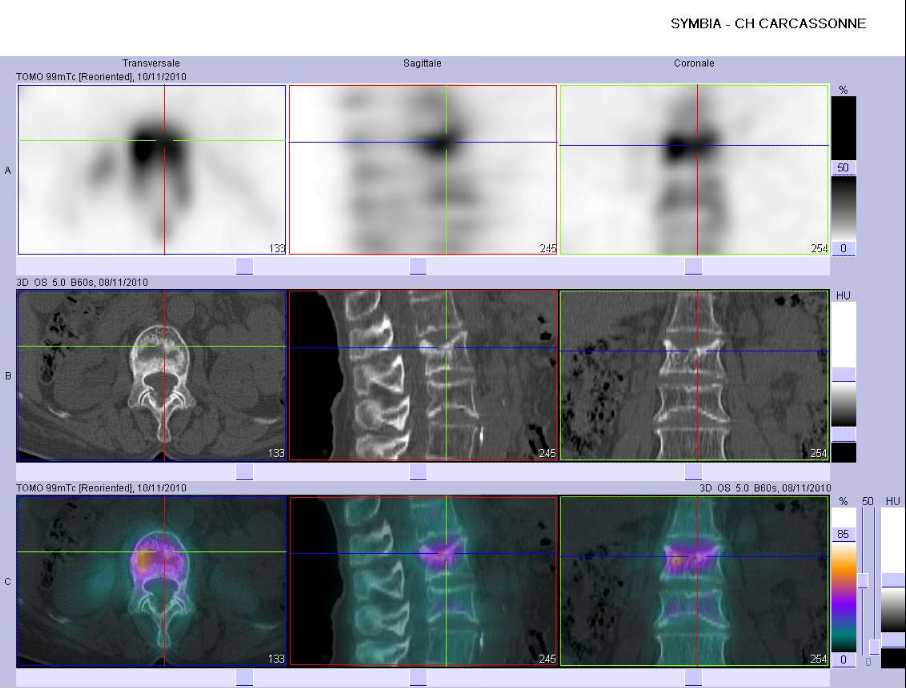
Task: Select the transversal SPECT image in row A
Action: coord(152,170)
